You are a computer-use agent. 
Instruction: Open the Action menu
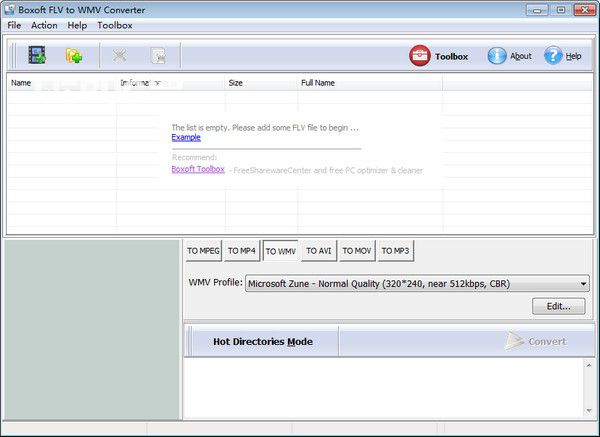point(44,25)
